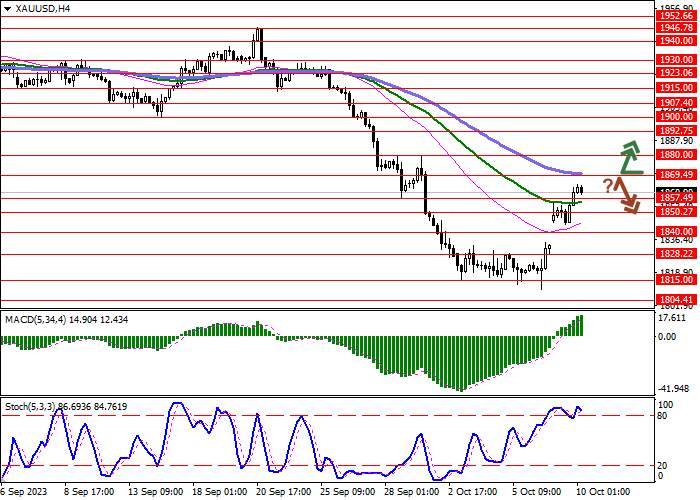Image resolution: width=700 pixels, height=500 pixels.
Task: Click the 18 Sep 01:00 time axis label
Action: tap(220, 492)
